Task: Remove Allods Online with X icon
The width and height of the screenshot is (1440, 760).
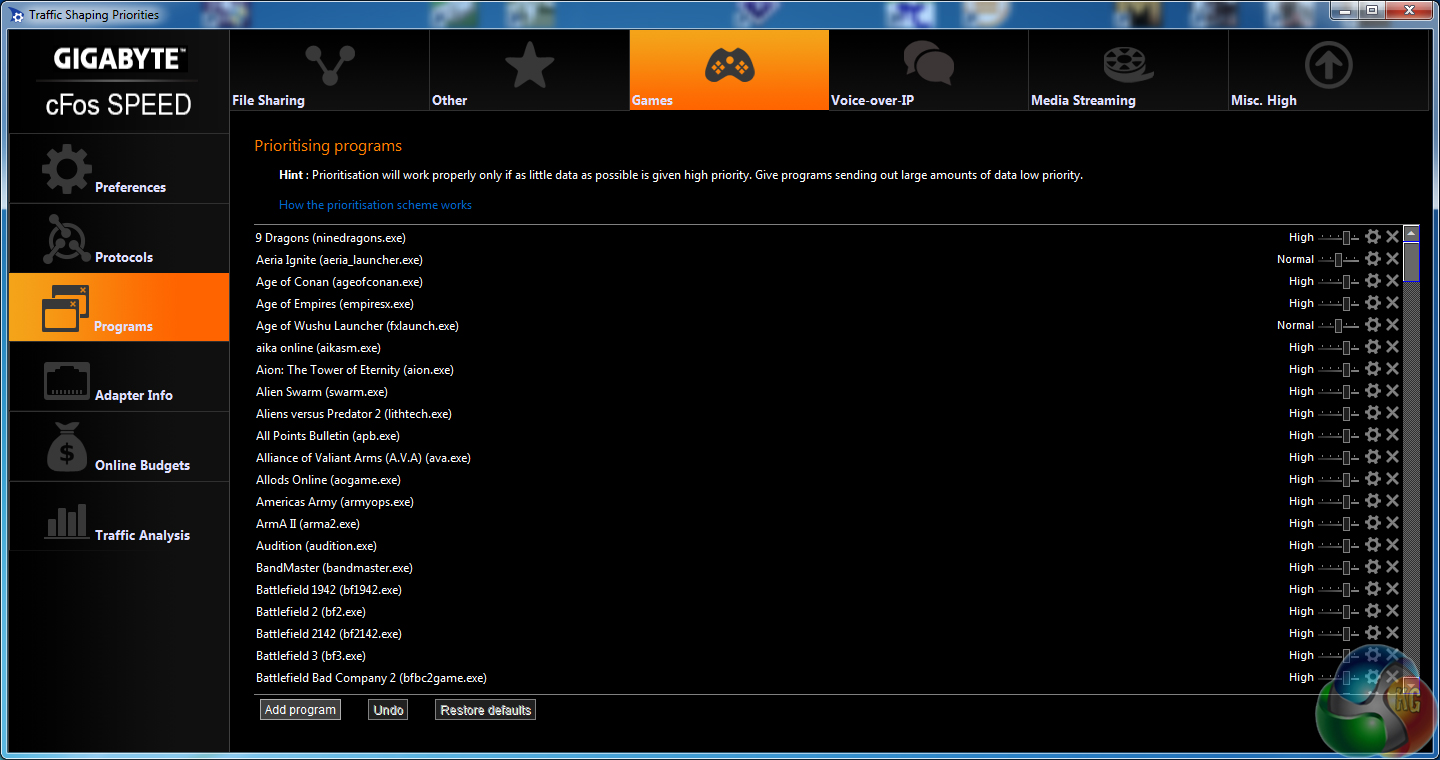Action: pos(1392,479)
